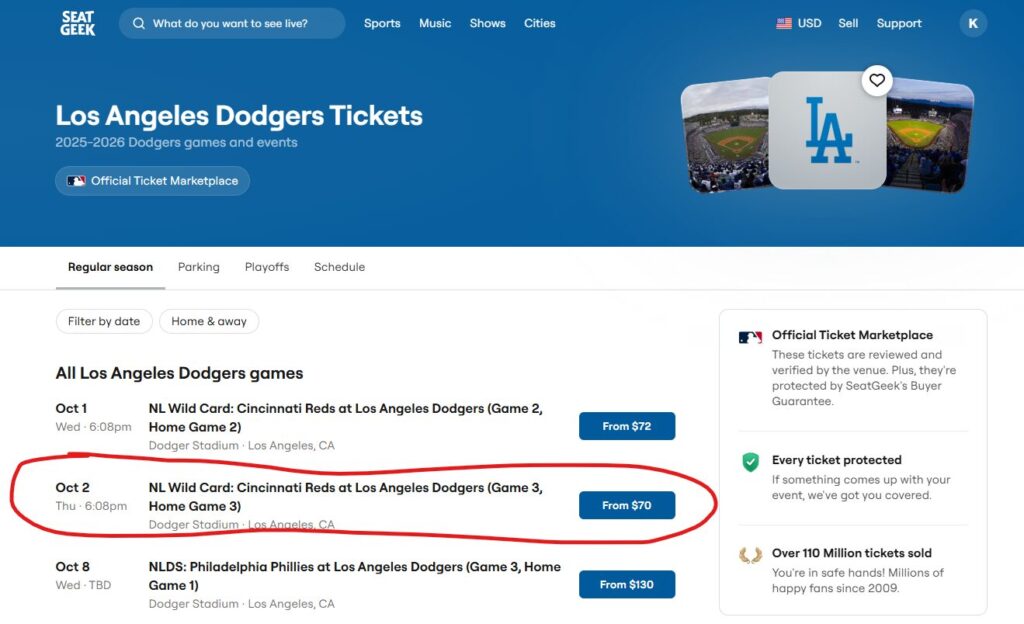The image size is (1024, 624).
Task: Click the MLB logo in Official Ticket Marketplace badge
Action: (76, 181)
